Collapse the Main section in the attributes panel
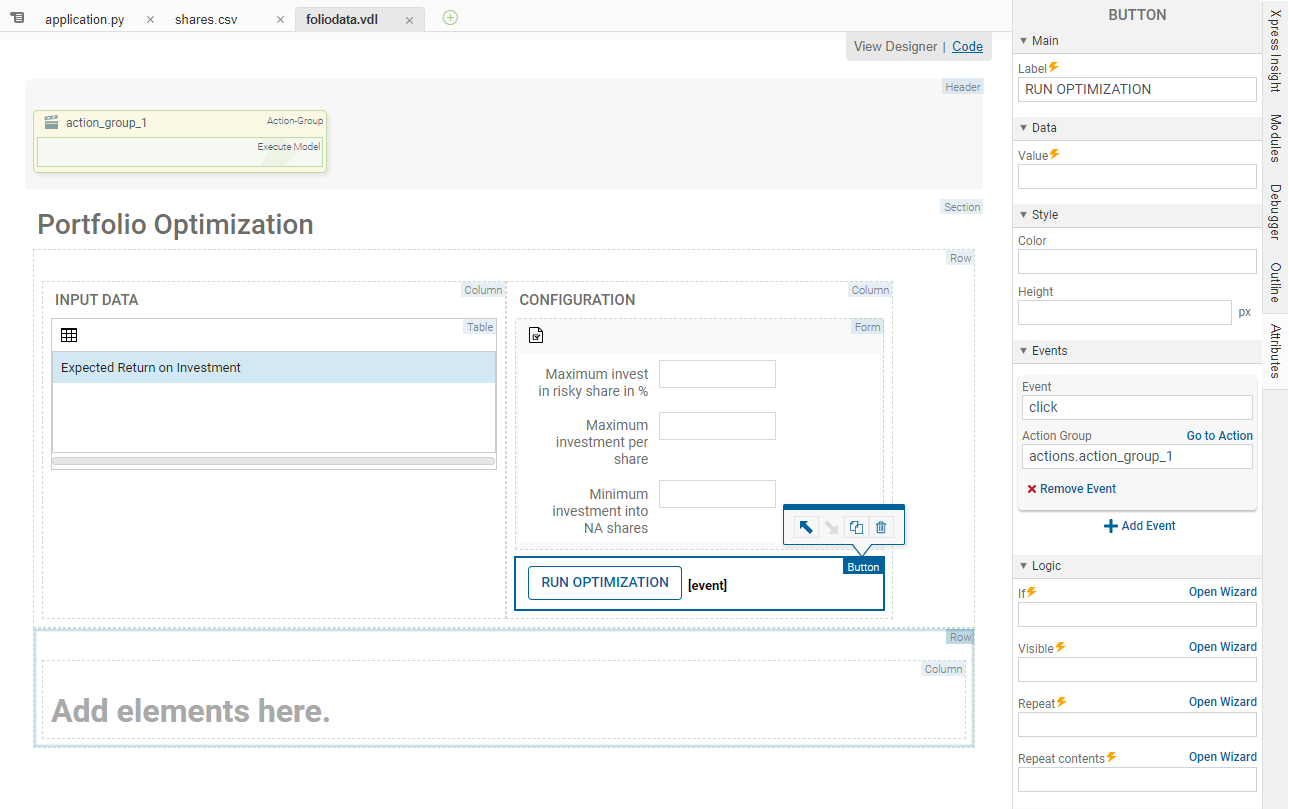1289x809 pixels. tap(1024, 41)
